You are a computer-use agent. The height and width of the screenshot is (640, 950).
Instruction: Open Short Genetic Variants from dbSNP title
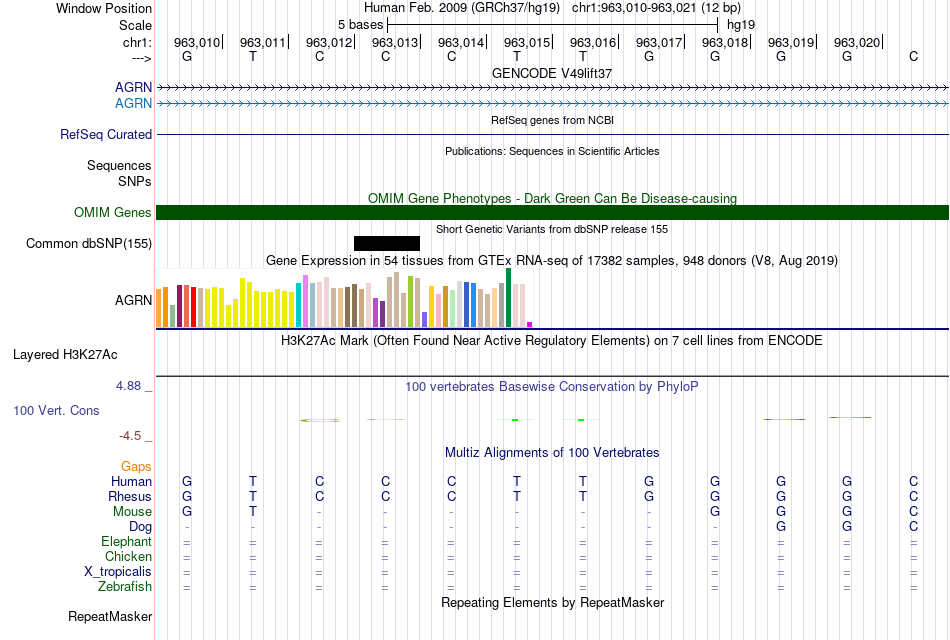[552, 229]
